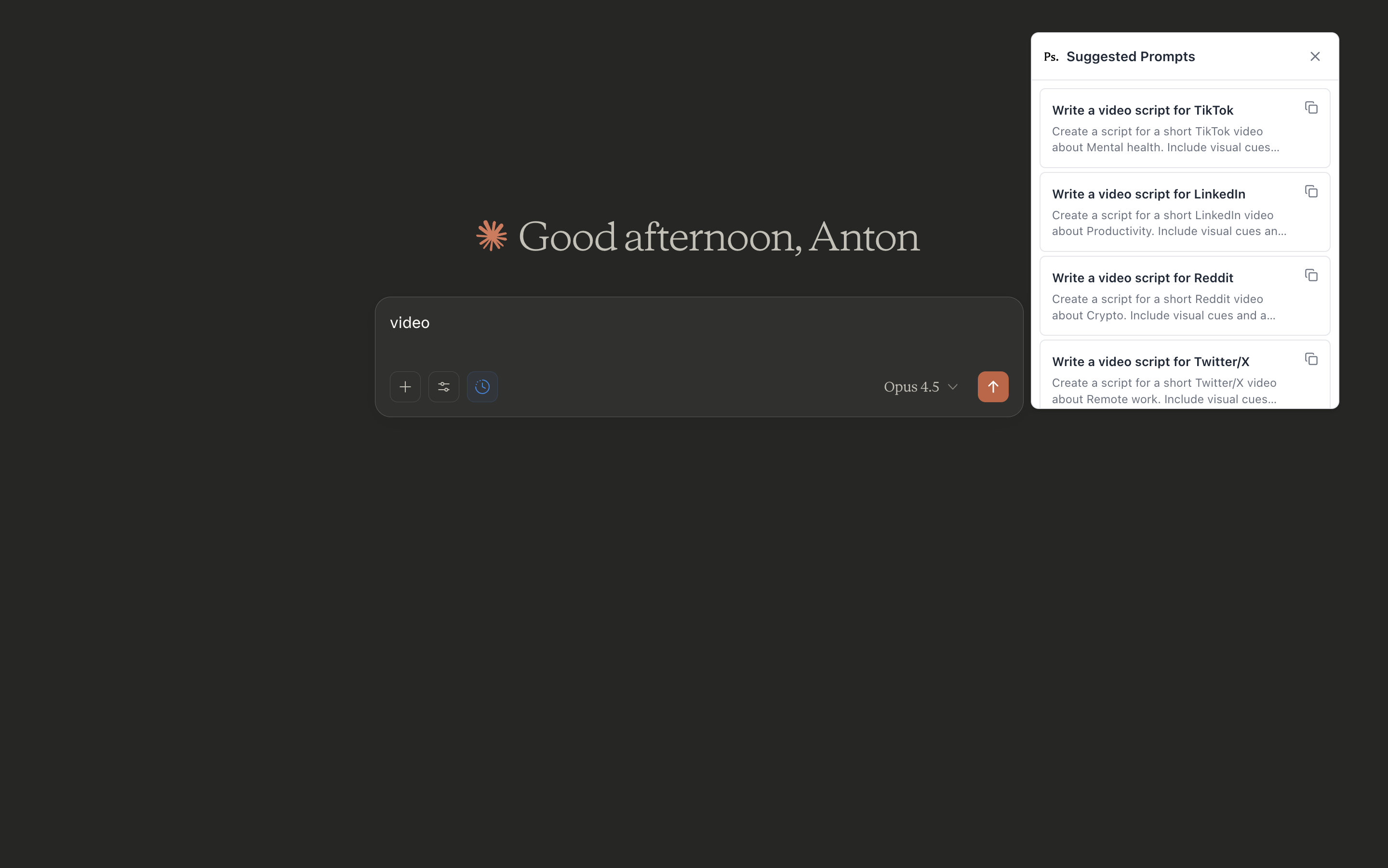Viewport: 1388px width, 868px height.
Task: Click description 'about Remote work. Include visual cues...'
Action: pyautogui.click(x=1164, y=399)
